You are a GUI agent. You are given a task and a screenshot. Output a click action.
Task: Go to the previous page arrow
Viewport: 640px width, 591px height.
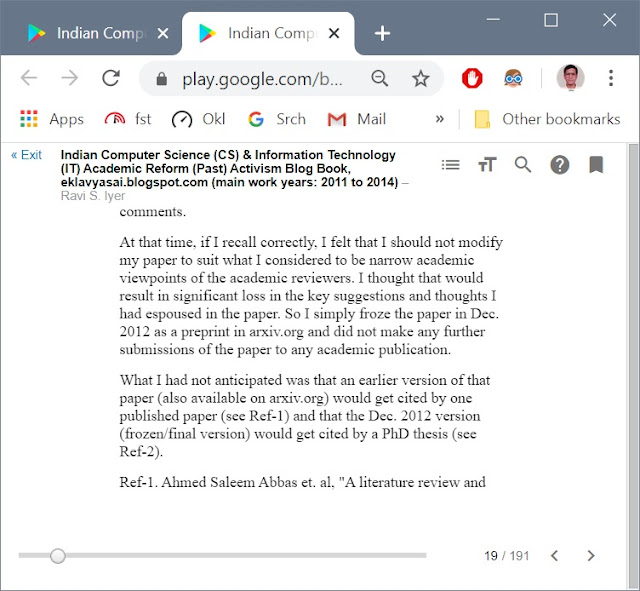tap(554, 555)
